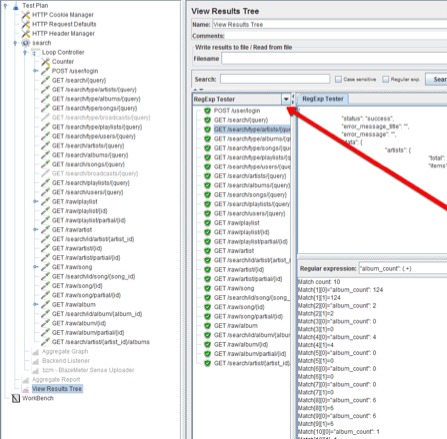
Task: Click the BlazeMeter Sense Uploader icon
Action: click(36, 370)
